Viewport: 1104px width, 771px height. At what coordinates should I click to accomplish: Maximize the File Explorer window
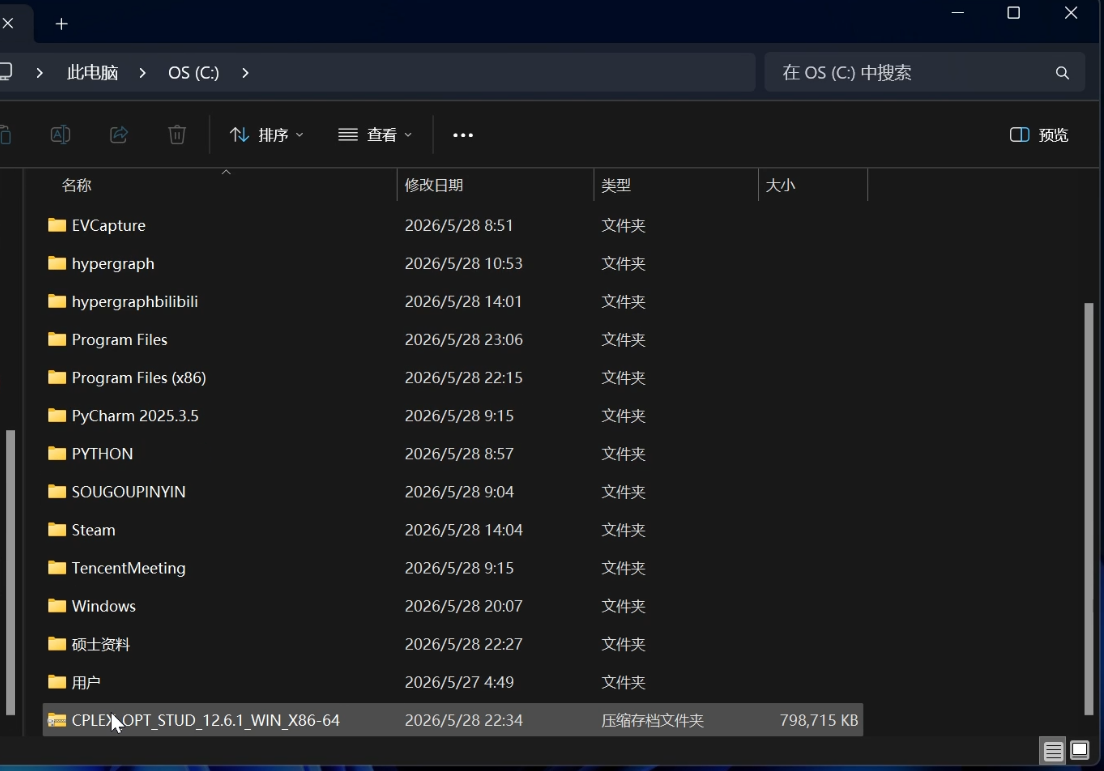1013,13
